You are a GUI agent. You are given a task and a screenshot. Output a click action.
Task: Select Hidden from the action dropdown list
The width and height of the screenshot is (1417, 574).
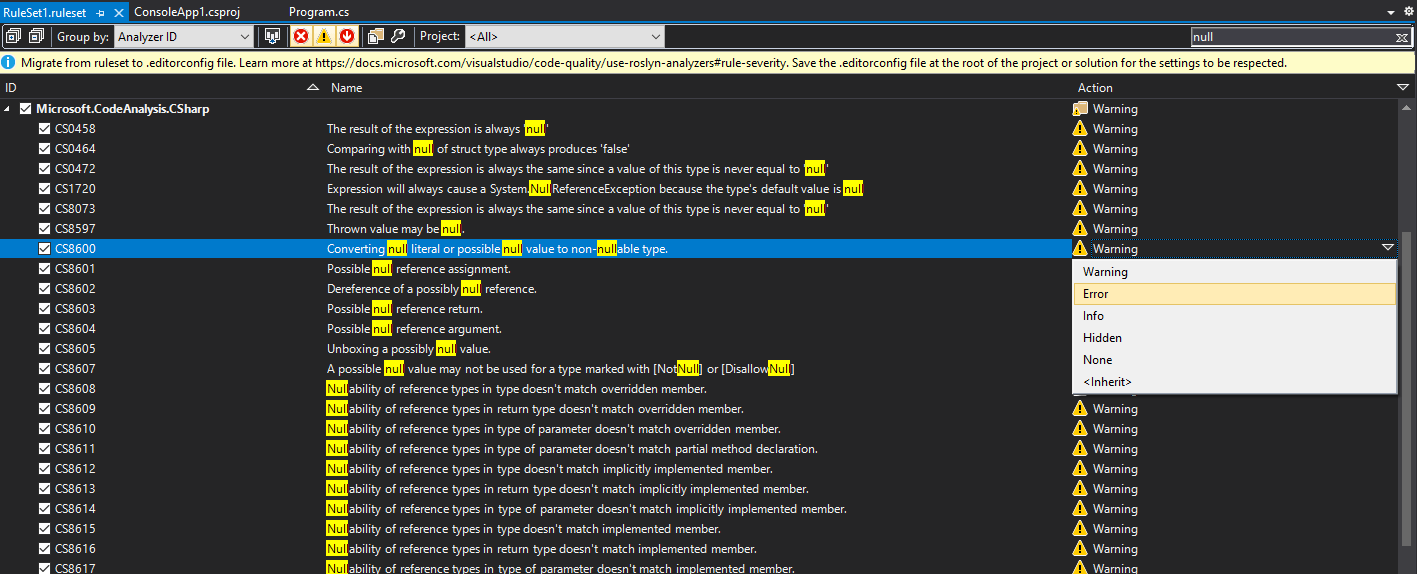(1234, 338)
